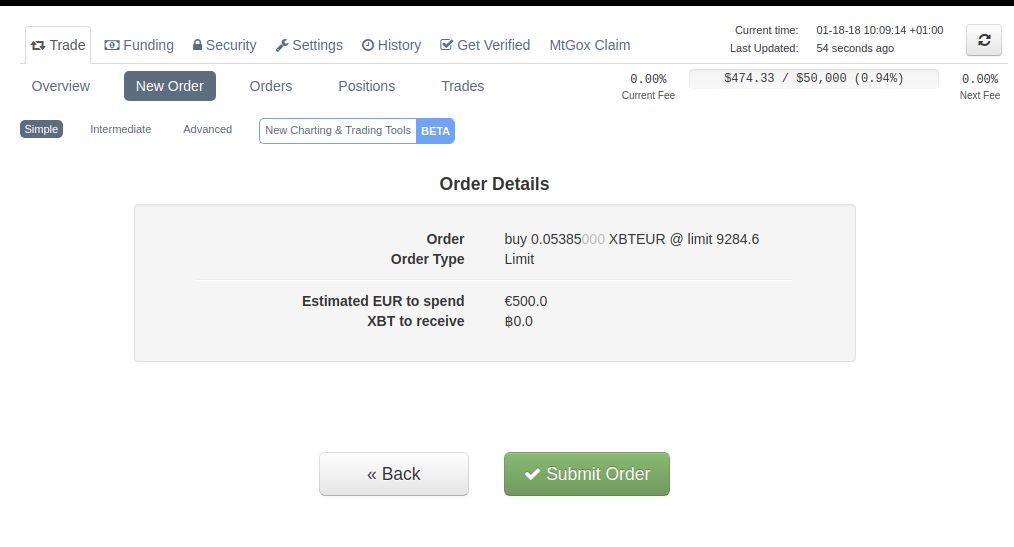The height and width of the screenshot is (547, 1014).
Task: Click the fee volume progress bar
Action: point(813,78)
